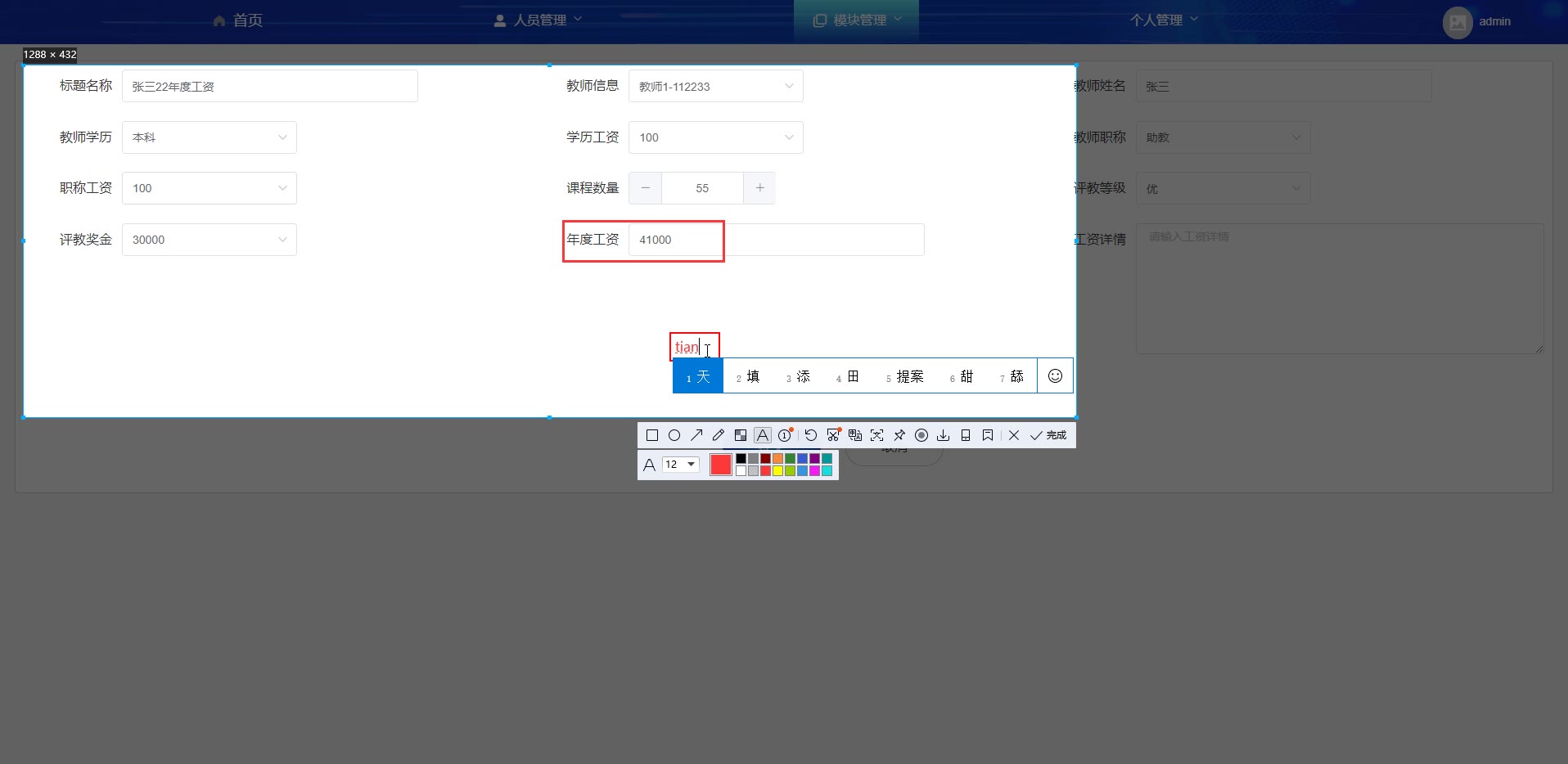Open the font size 12 dropdown
The height and width of the screenshot is (764, 1568).
681,465
